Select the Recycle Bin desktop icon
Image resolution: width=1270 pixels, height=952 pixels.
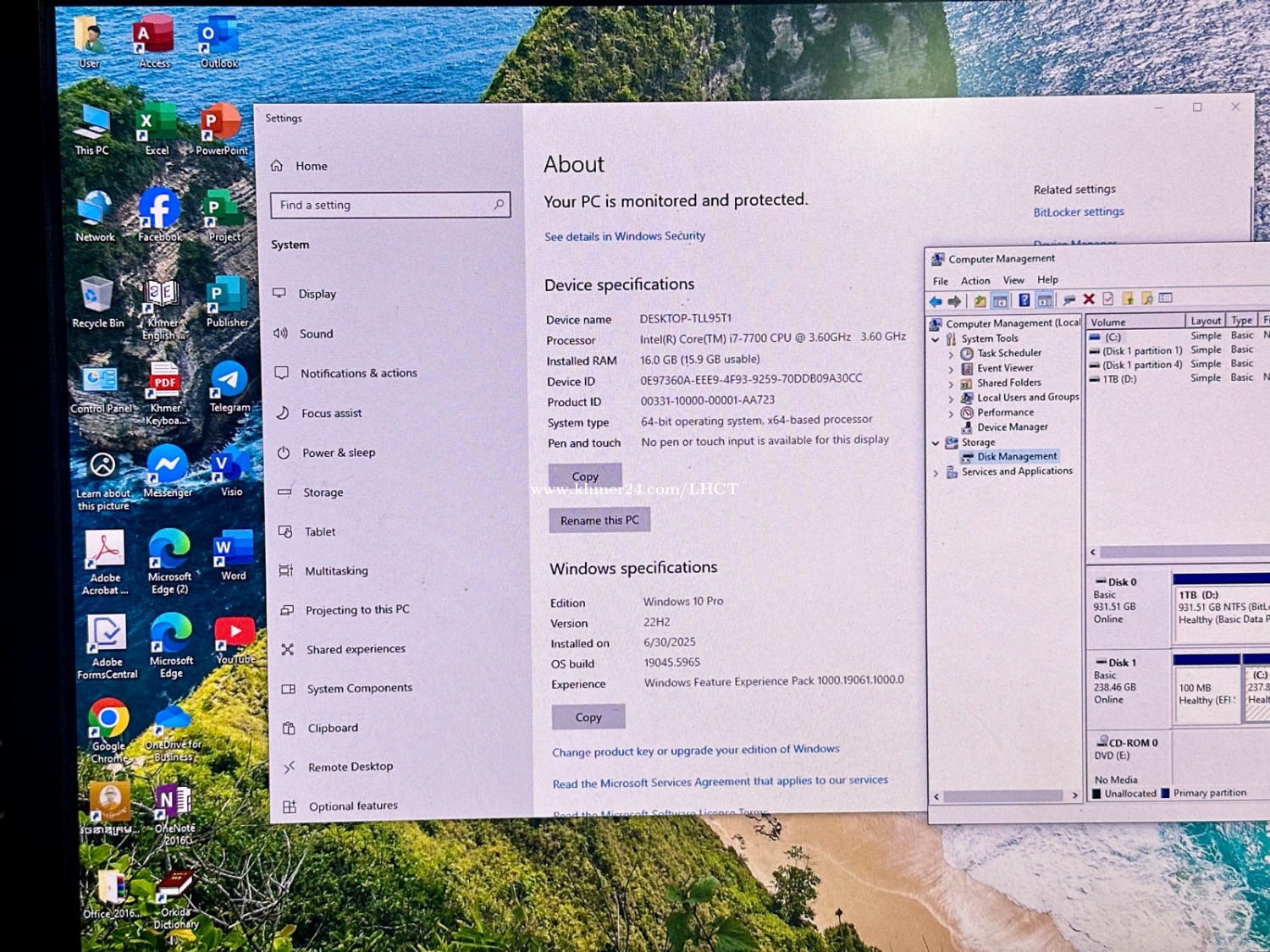point(97,302)
